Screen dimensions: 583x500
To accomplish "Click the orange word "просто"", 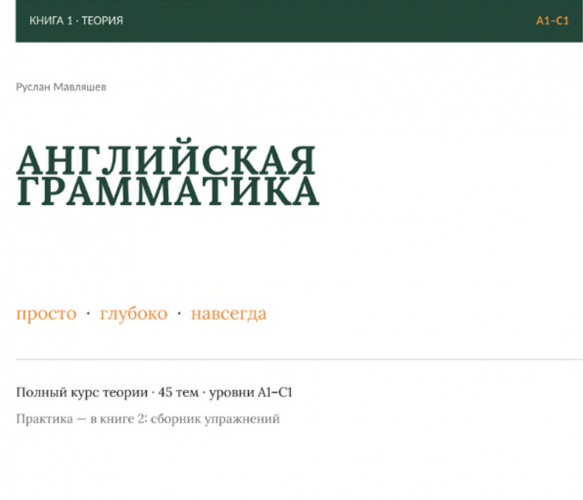I will (46, 314).
